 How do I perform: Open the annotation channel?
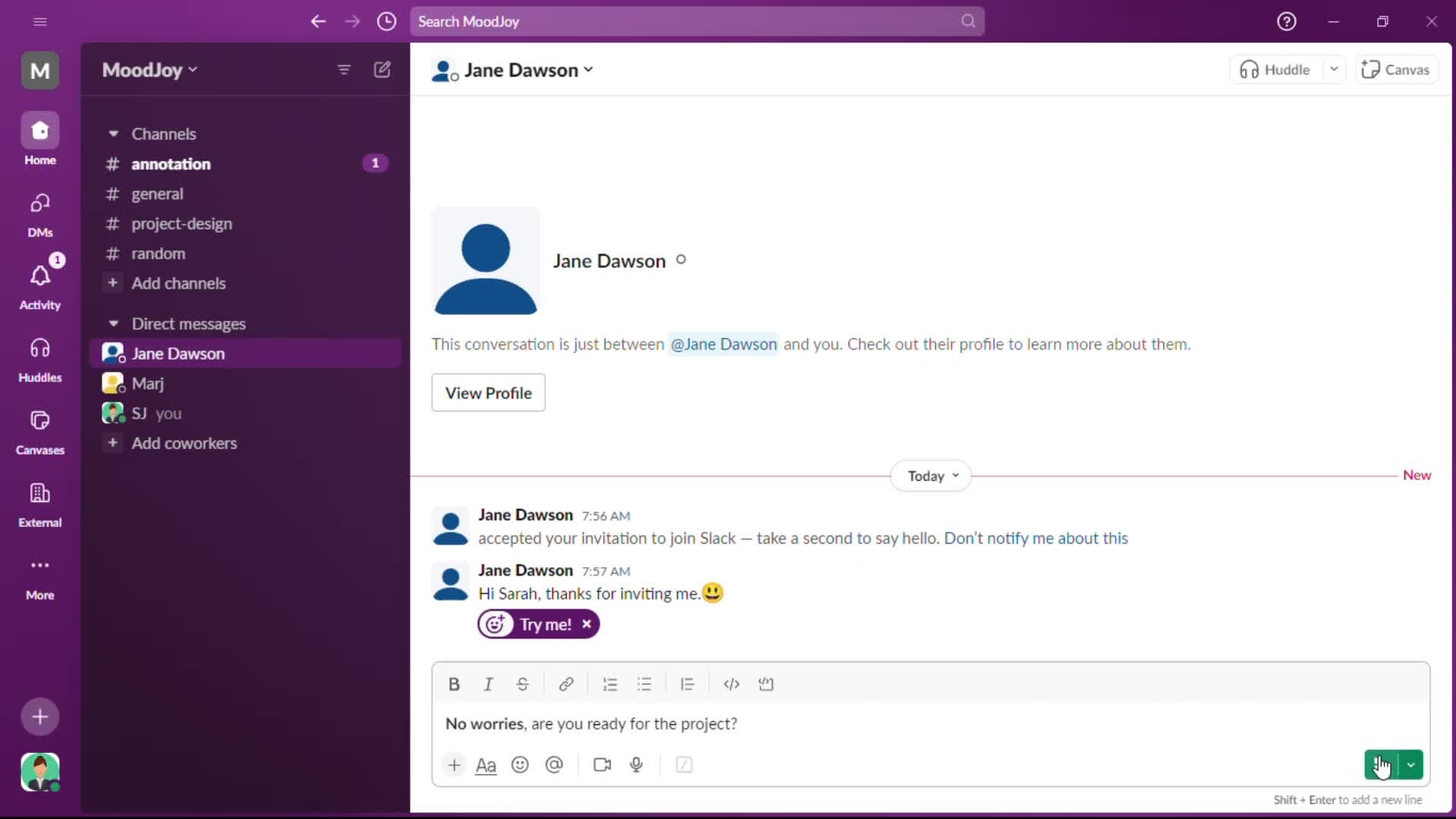246,164
